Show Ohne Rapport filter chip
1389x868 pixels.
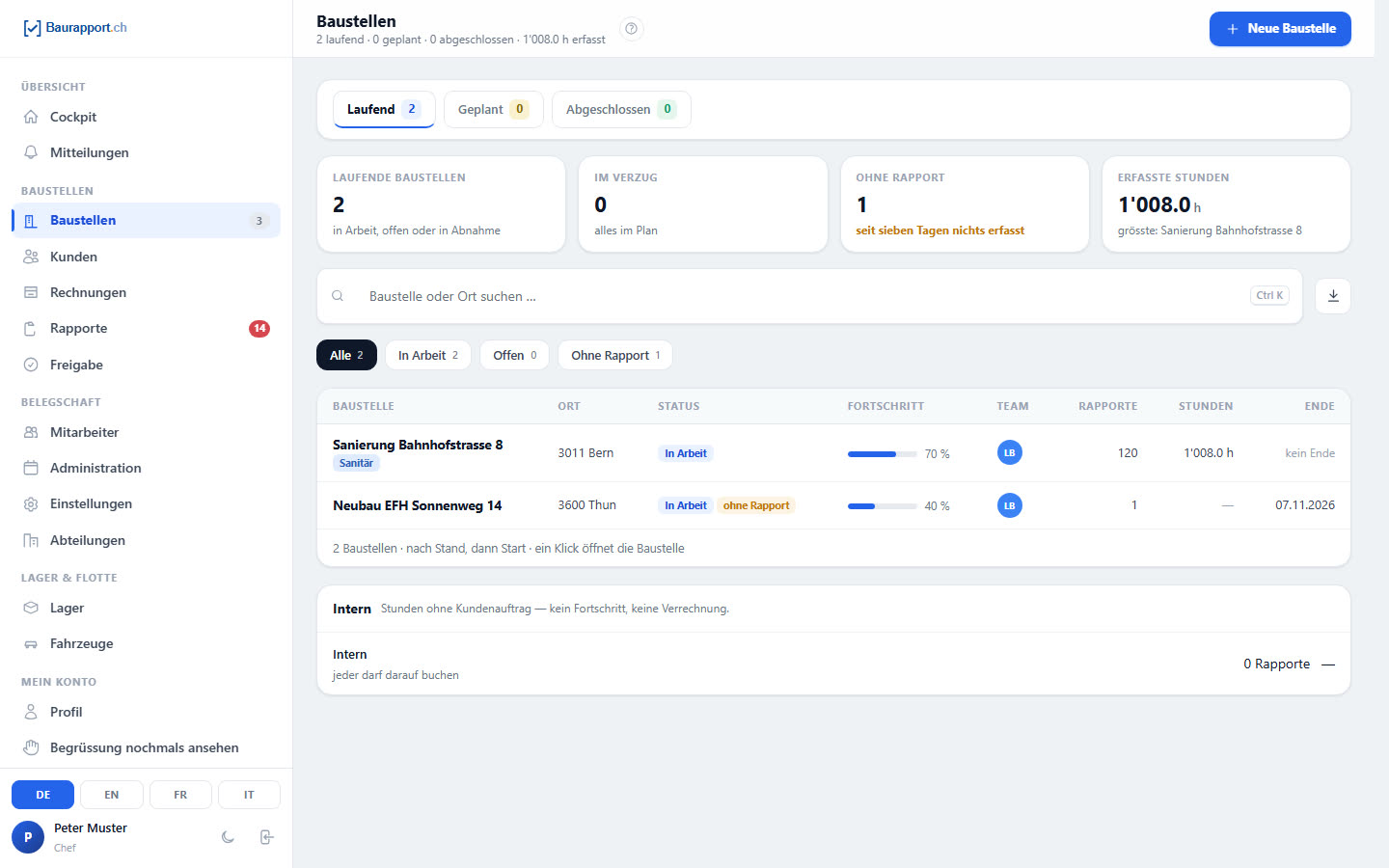615,355
